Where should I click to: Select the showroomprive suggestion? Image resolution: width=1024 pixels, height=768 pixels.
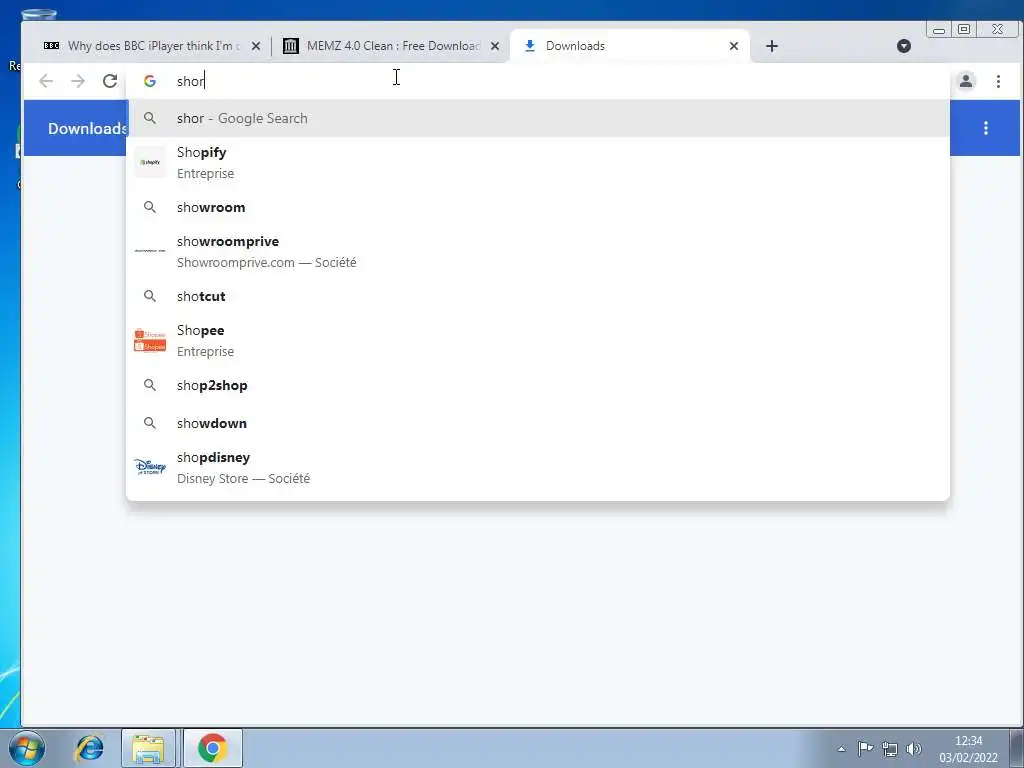click(538, 251)
